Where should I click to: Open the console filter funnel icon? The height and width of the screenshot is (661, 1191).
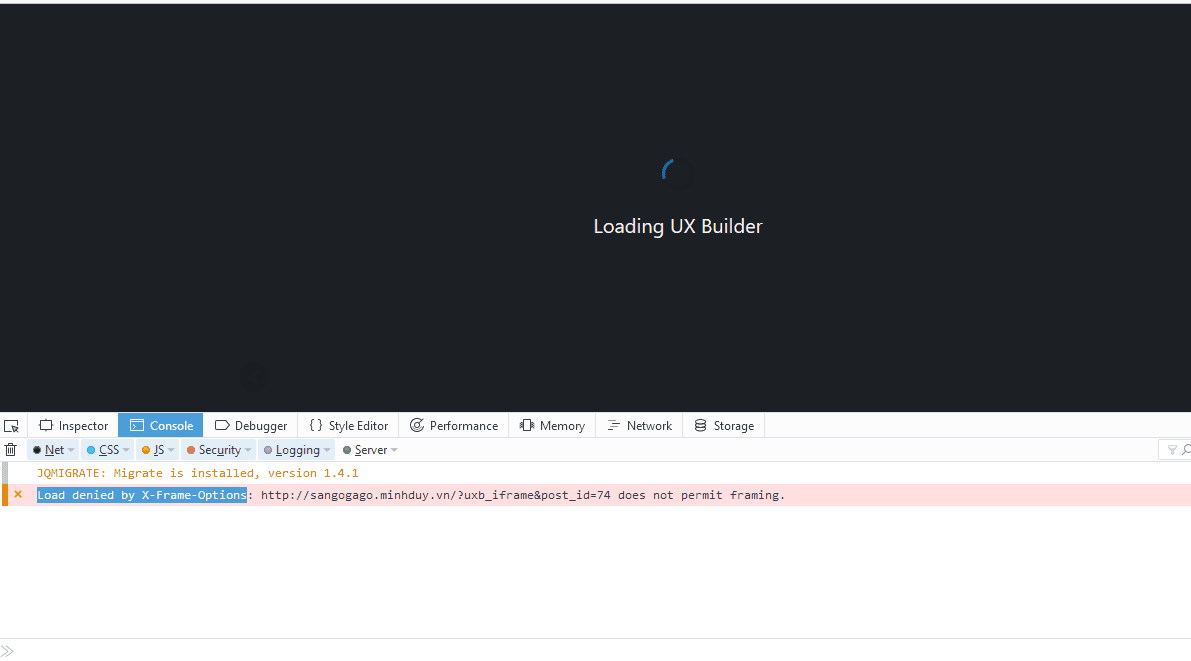(x=1173, y=449)
